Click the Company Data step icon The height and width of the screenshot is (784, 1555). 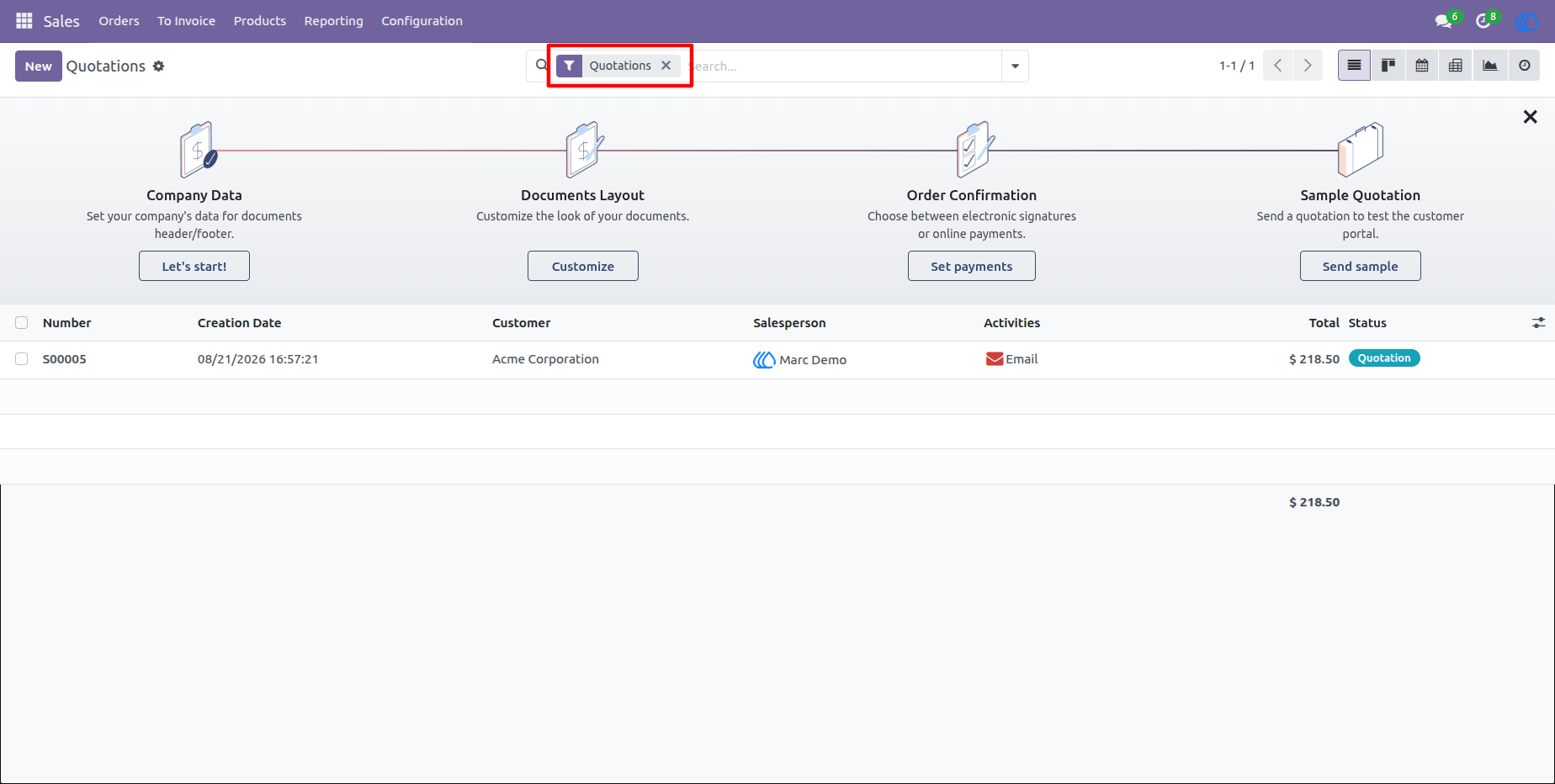tap(199, 150)
